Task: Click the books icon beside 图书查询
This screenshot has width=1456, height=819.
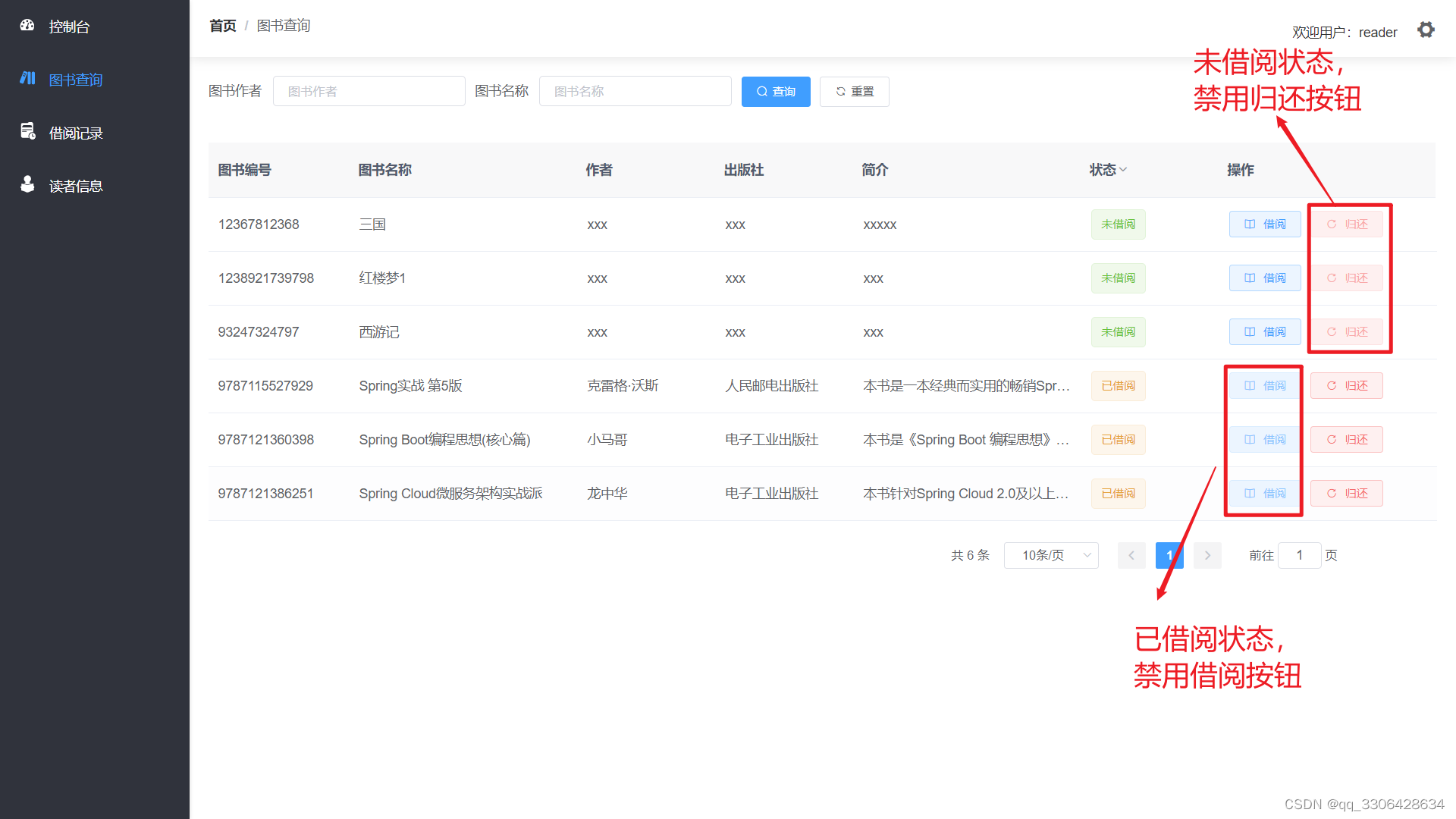Action: coord(27,78)
